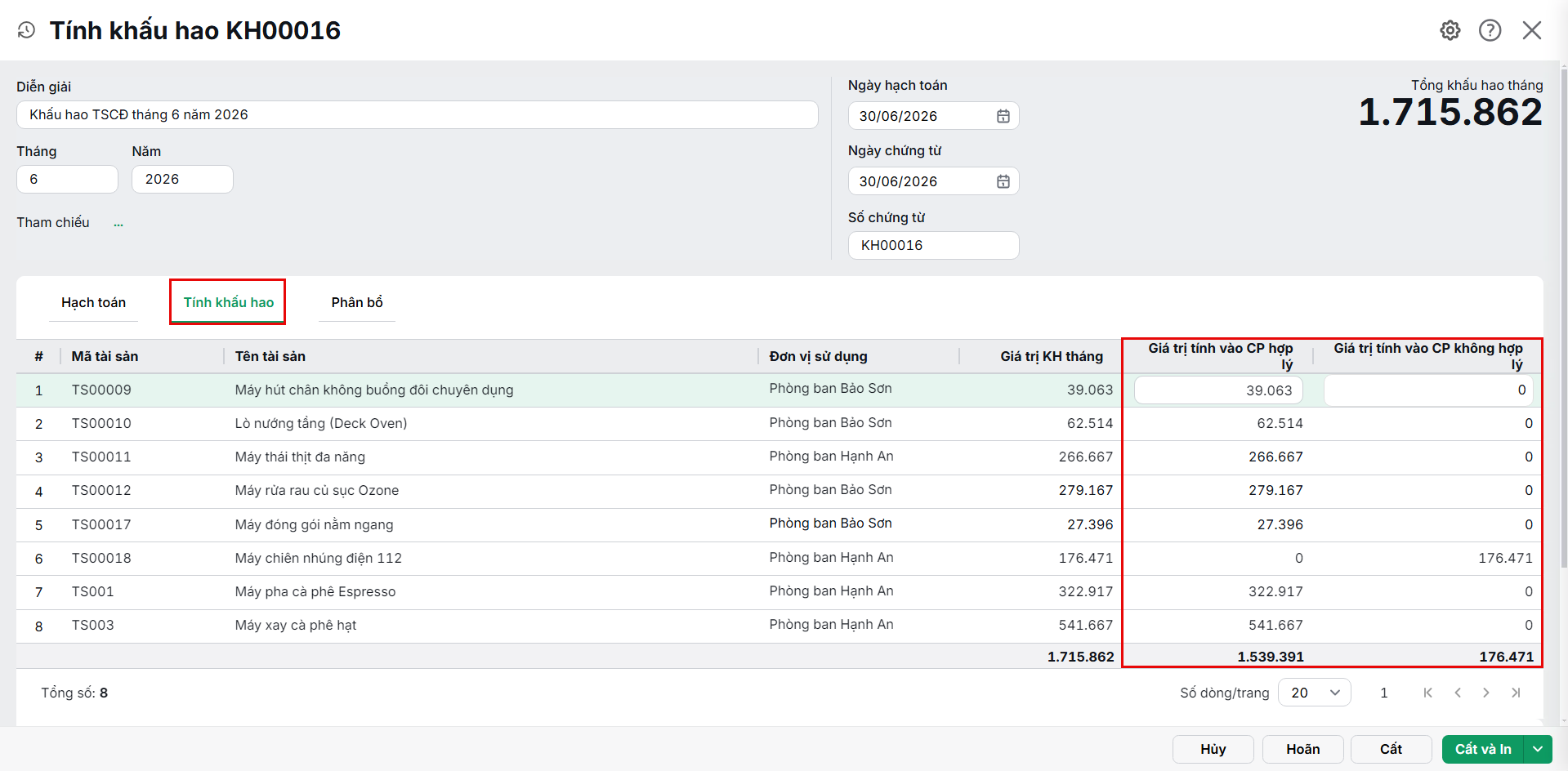Select the Tính khấu hao tab
The width and height of the screenshot is (1568, 771).
click(228, 302)
